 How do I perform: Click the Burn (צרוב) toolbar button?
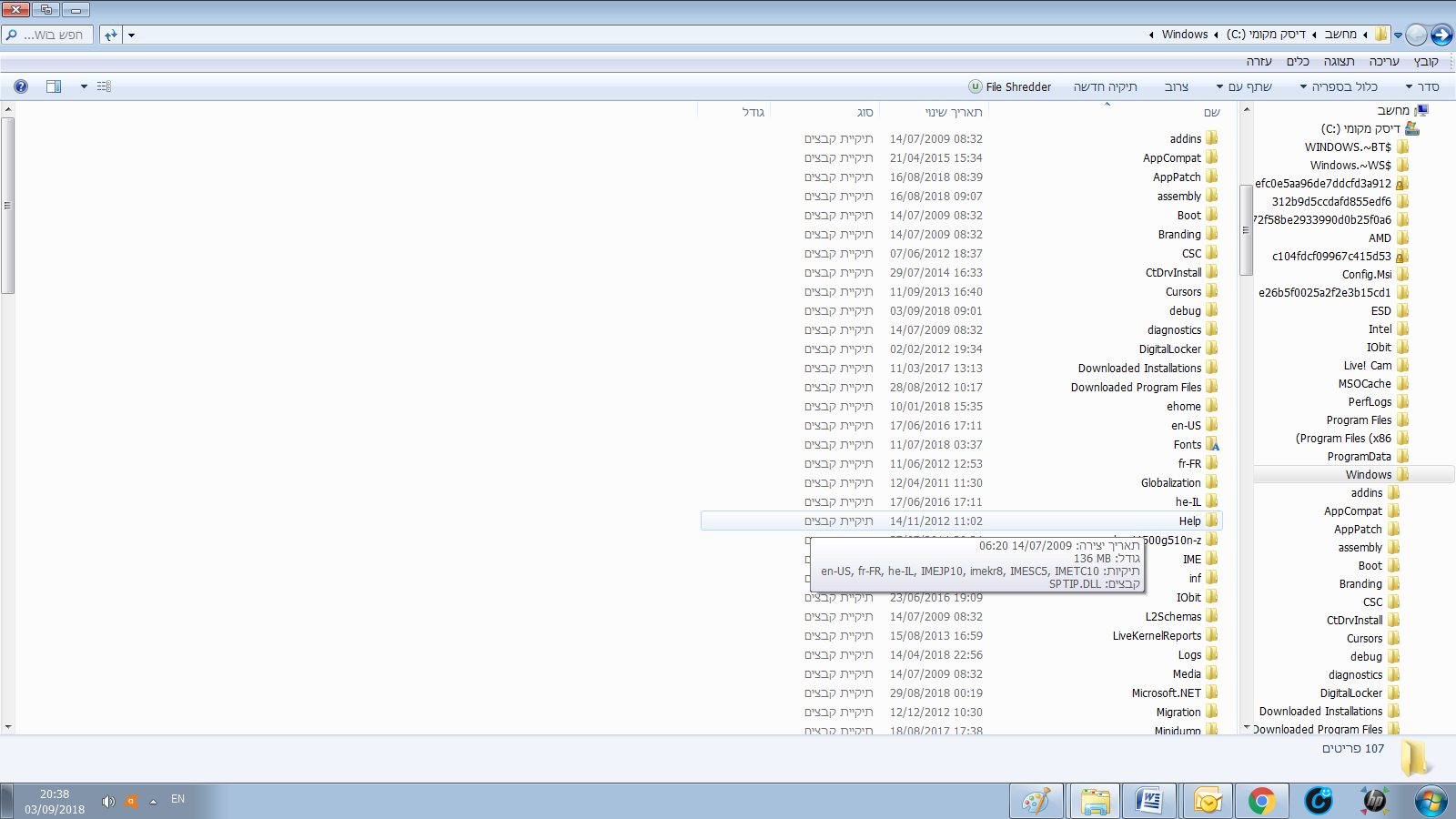click(x=1176, y=86)
